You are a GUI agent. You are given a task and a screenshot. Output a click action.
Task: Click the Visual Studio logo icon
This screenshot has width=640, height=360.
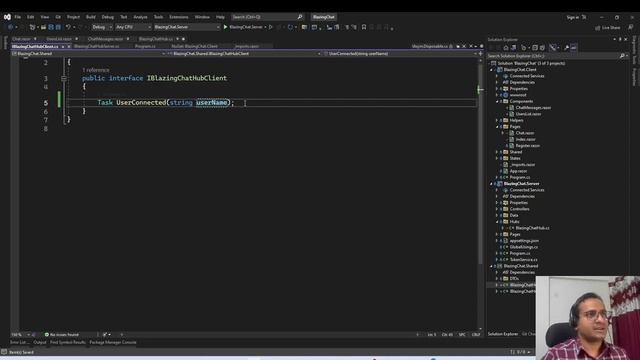point(7,17)
